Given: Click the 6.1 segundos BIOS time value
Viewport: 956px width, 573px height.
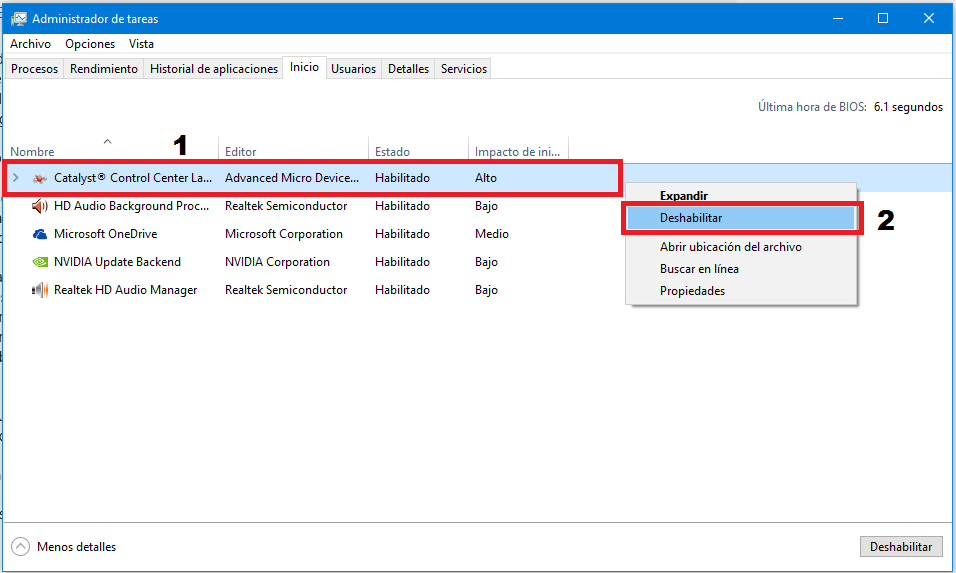Looking at the screenshot, I should click(908, 107).
